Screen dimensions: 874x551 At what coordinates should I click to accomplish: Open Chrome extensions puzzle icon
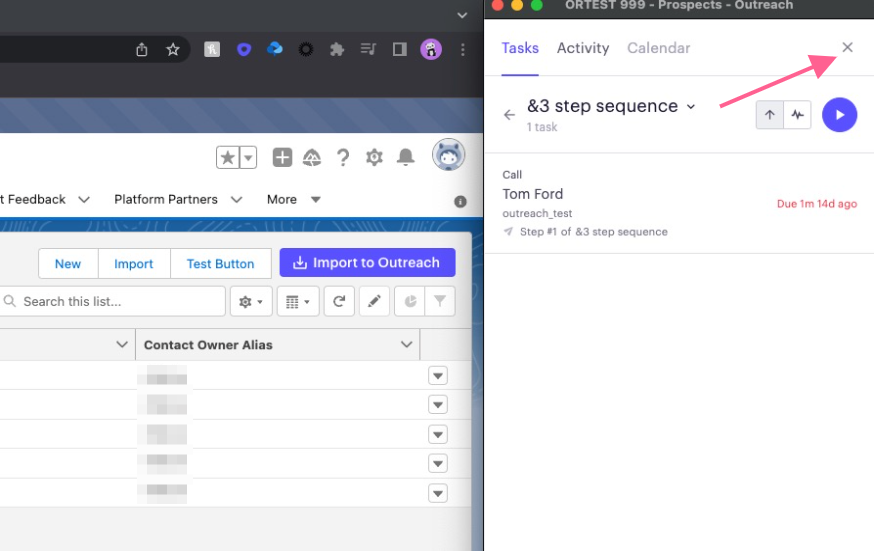tap(337, 49)
